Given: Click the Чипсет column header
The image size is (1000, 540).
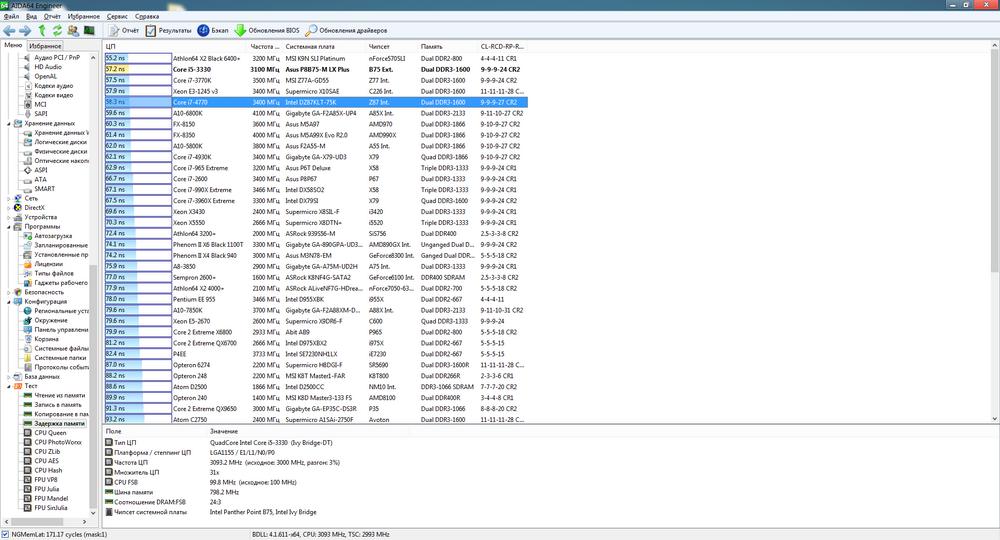Looking at the screenshot, I should (392, 47).
